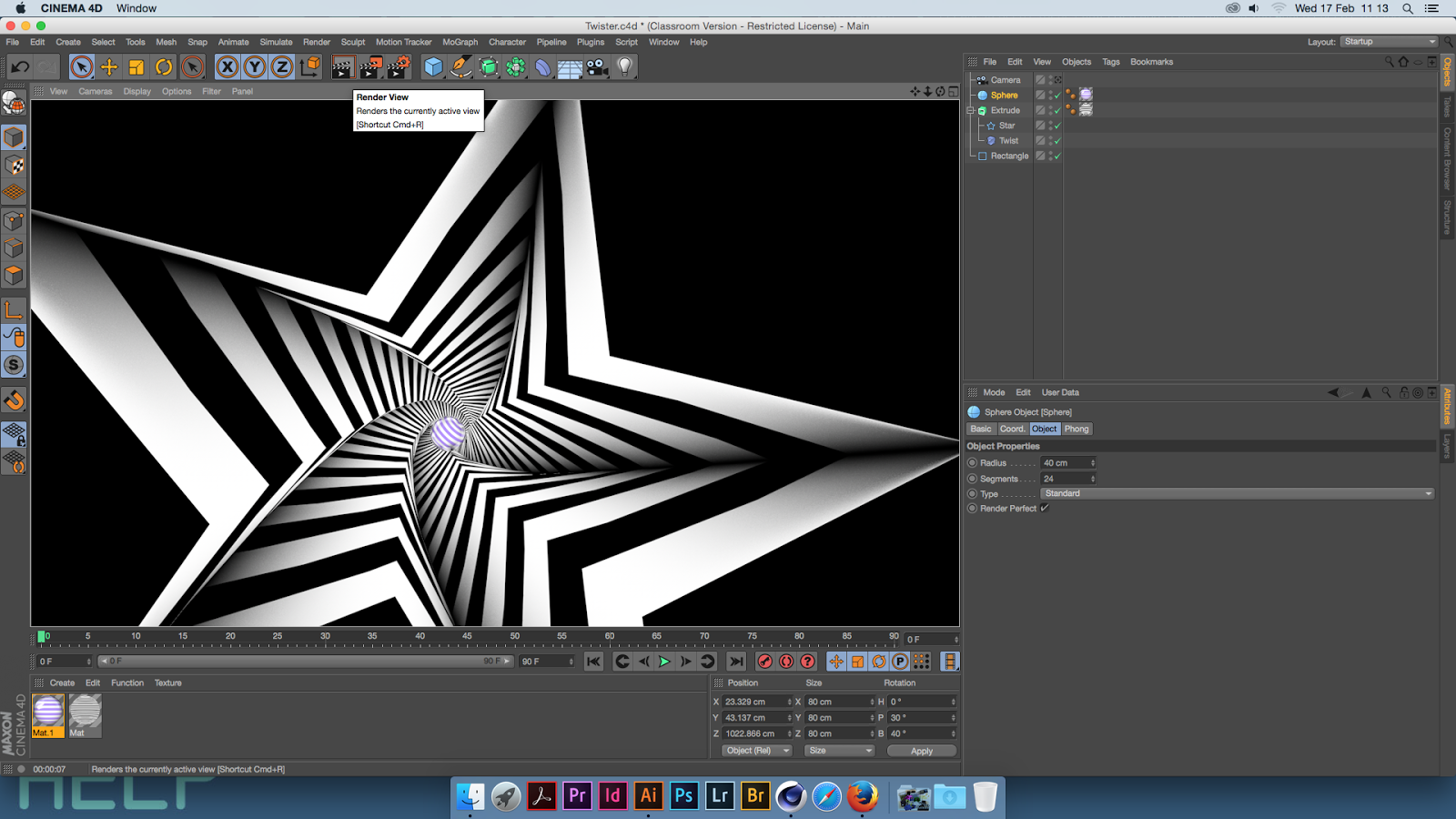
Task: Switch to Texture mode in left toolbar
Action: tap(14, 165)
